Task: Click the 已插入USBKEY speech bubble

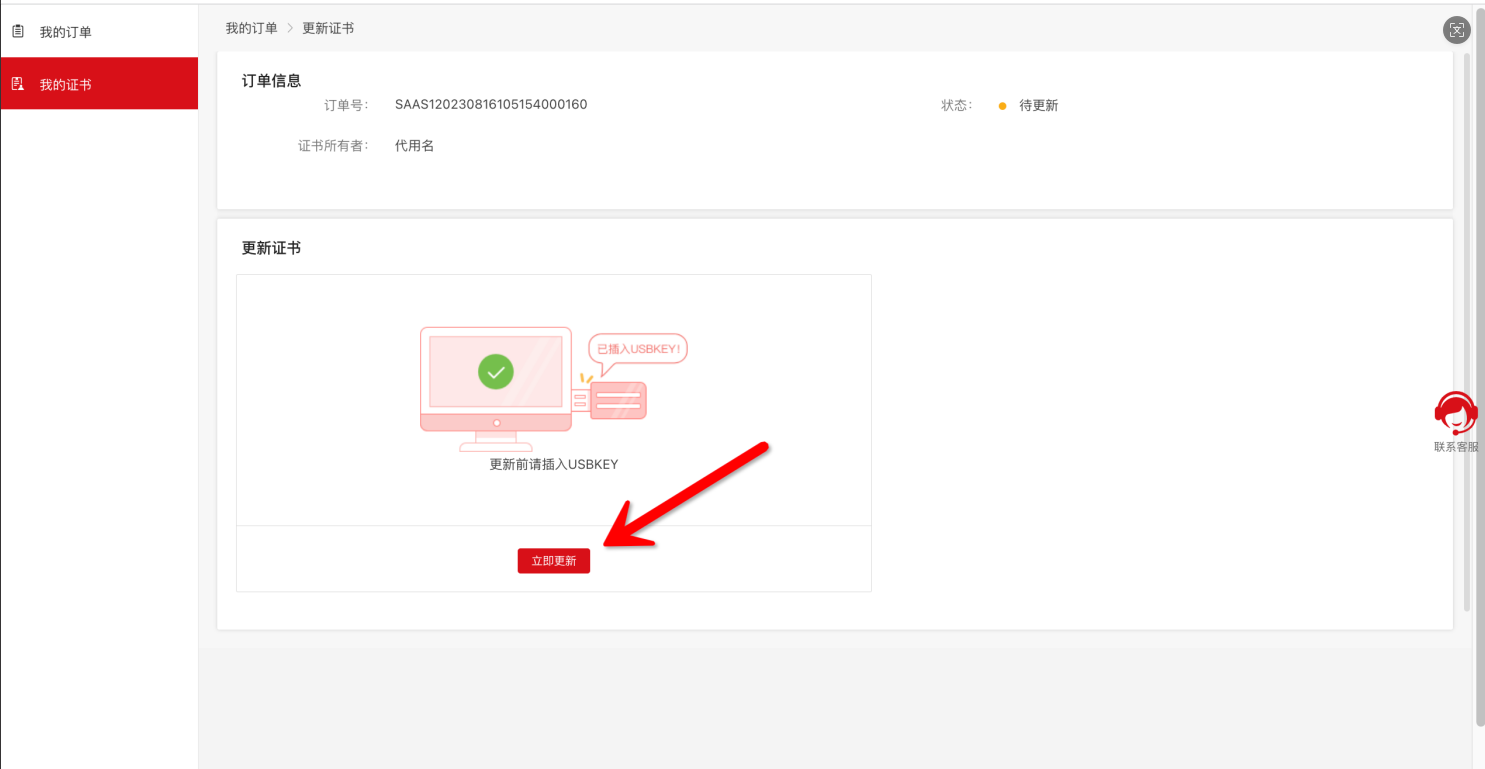Action: (637, 349)
